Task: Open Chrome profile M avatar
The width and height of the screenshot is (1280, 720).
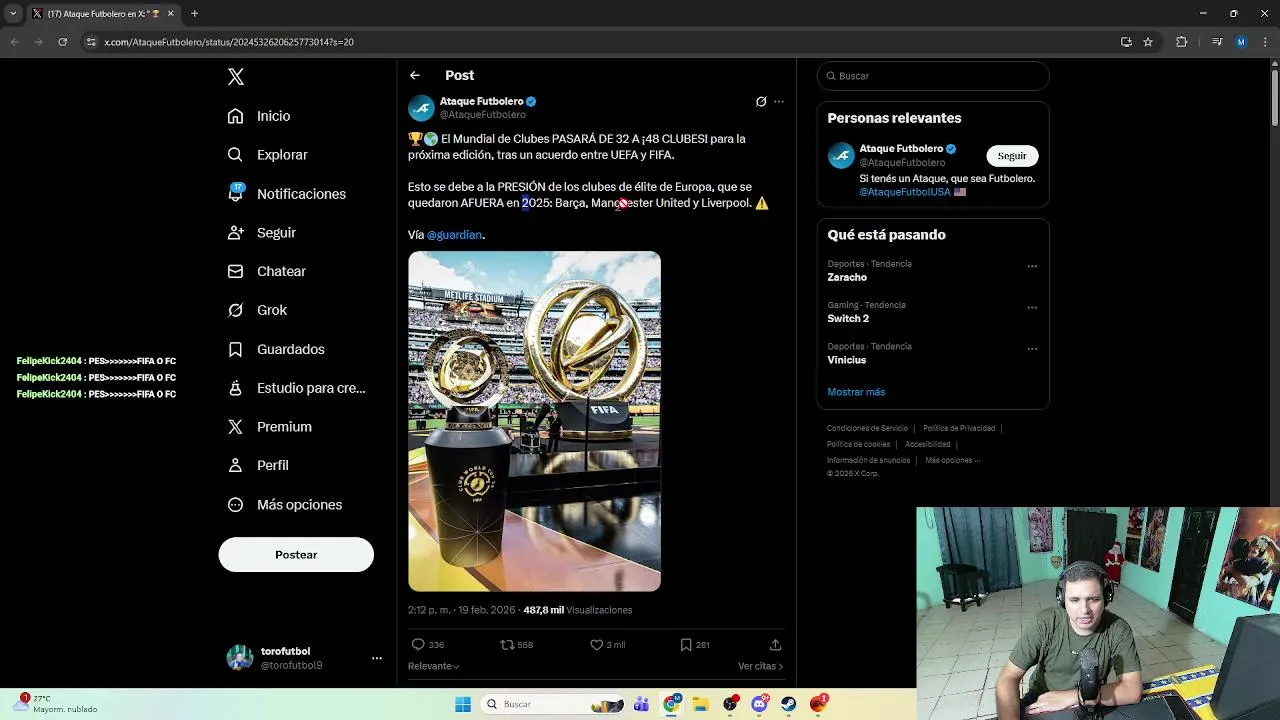Action: click(1241, 42)
